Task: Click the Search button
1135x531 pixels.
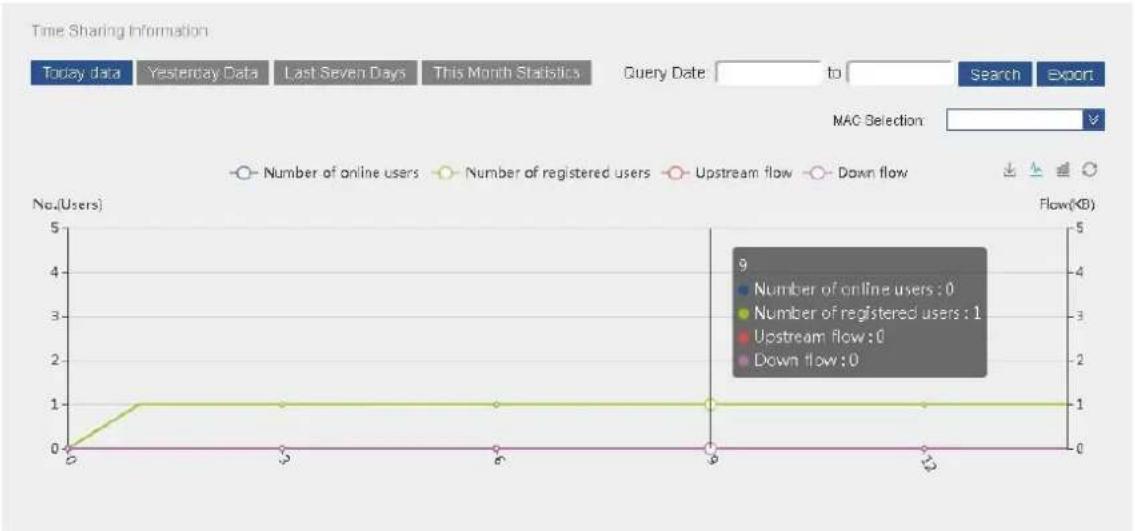Action: point(995,75)
